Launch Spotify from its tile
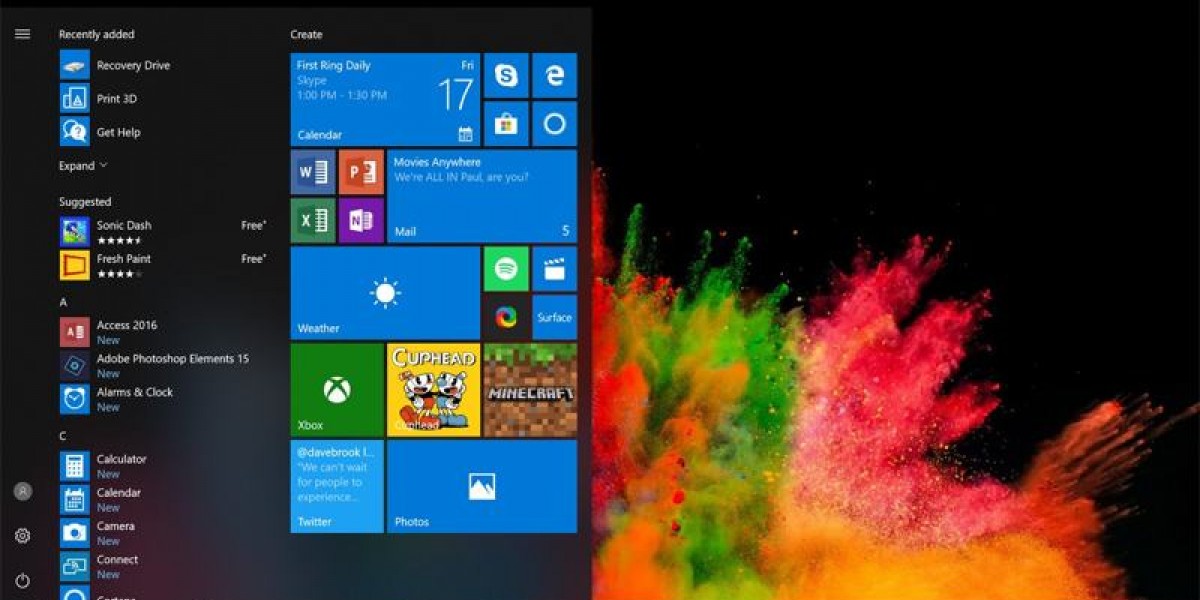1200x600 pixels. click(506, 269)
